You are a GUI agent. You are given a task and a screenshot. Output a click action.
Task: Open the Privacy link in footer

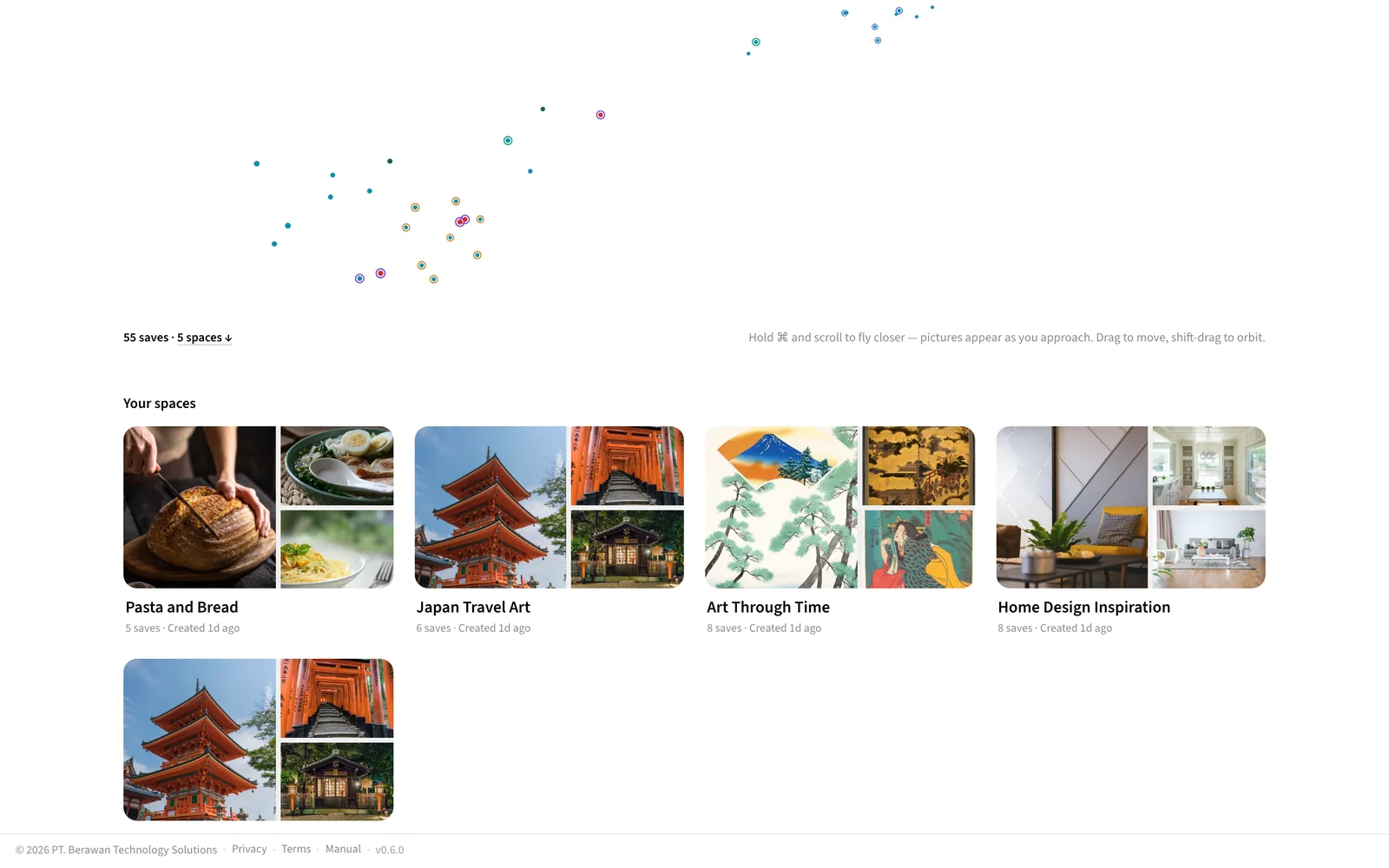(x=249, y=849)
